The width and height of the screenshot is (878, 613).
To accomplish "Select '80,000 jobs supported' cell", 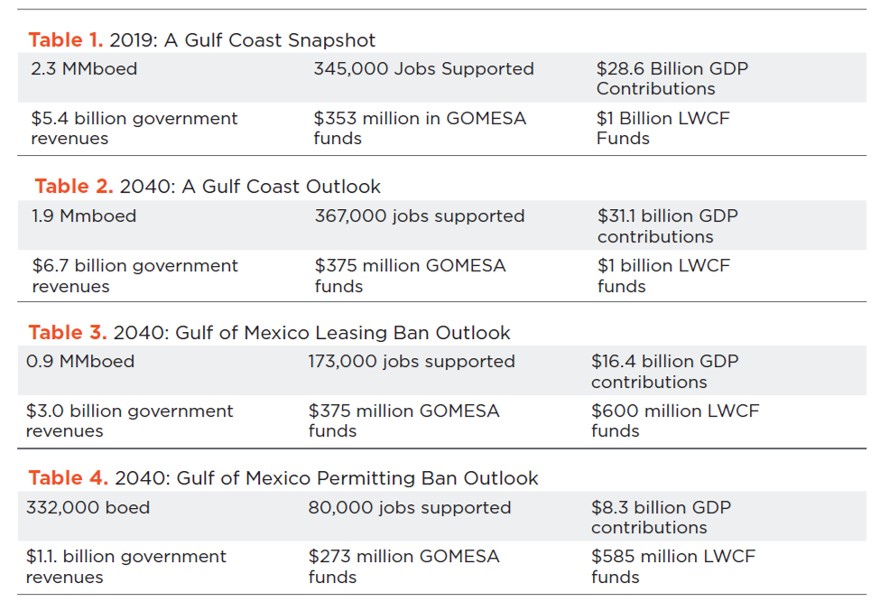I will [x=409, y=508].
